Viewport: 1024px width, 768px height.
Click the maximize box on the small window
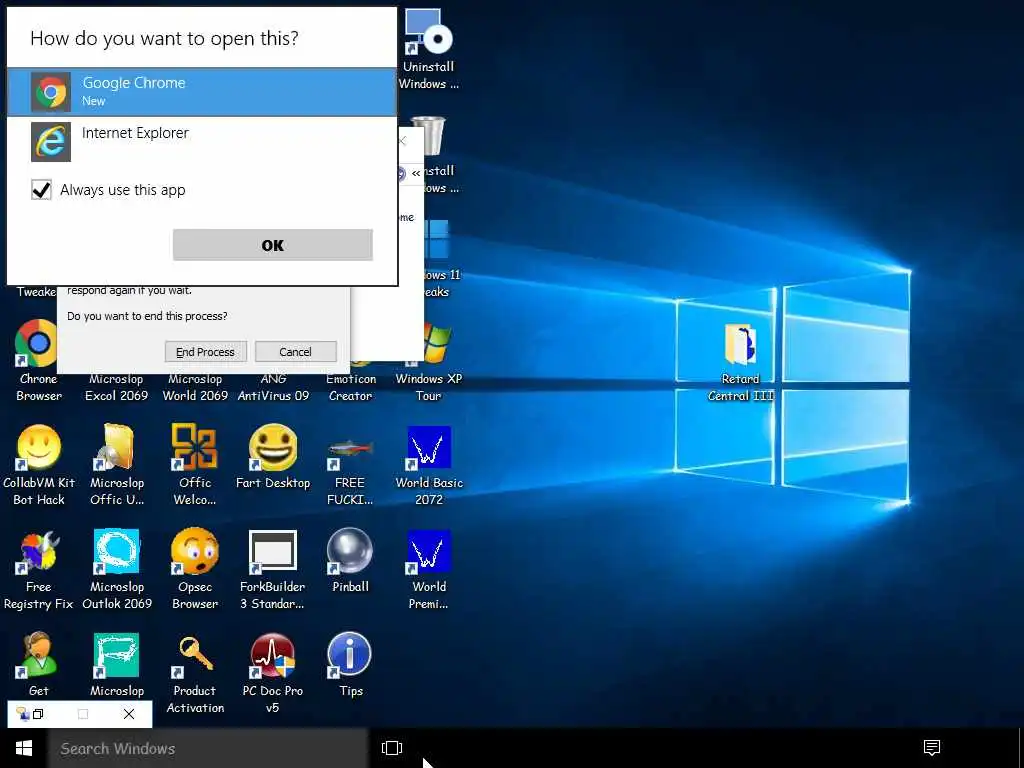(x=83, y=714)
